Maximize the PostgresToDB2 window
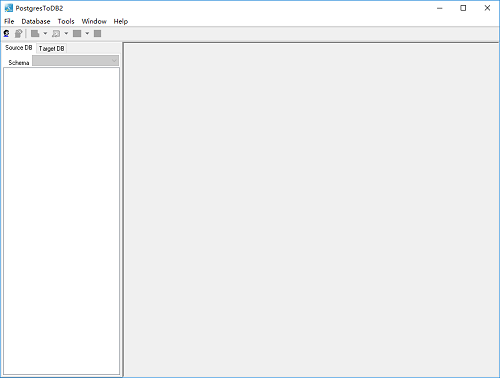 (x=463, y=8)
